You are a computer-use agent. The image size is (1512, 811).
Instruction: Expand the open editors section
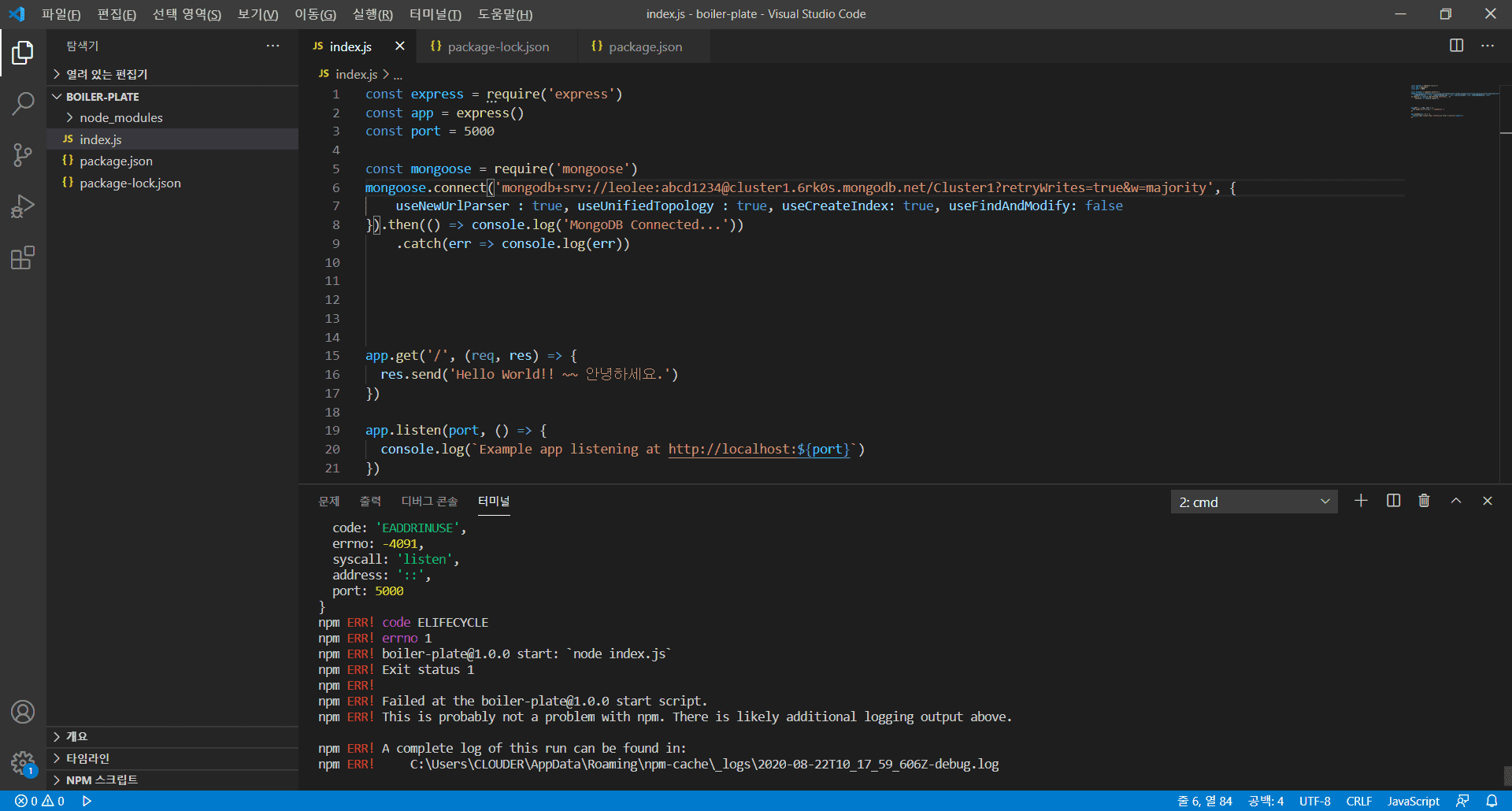pyautogui.click(x=172, y=74)
